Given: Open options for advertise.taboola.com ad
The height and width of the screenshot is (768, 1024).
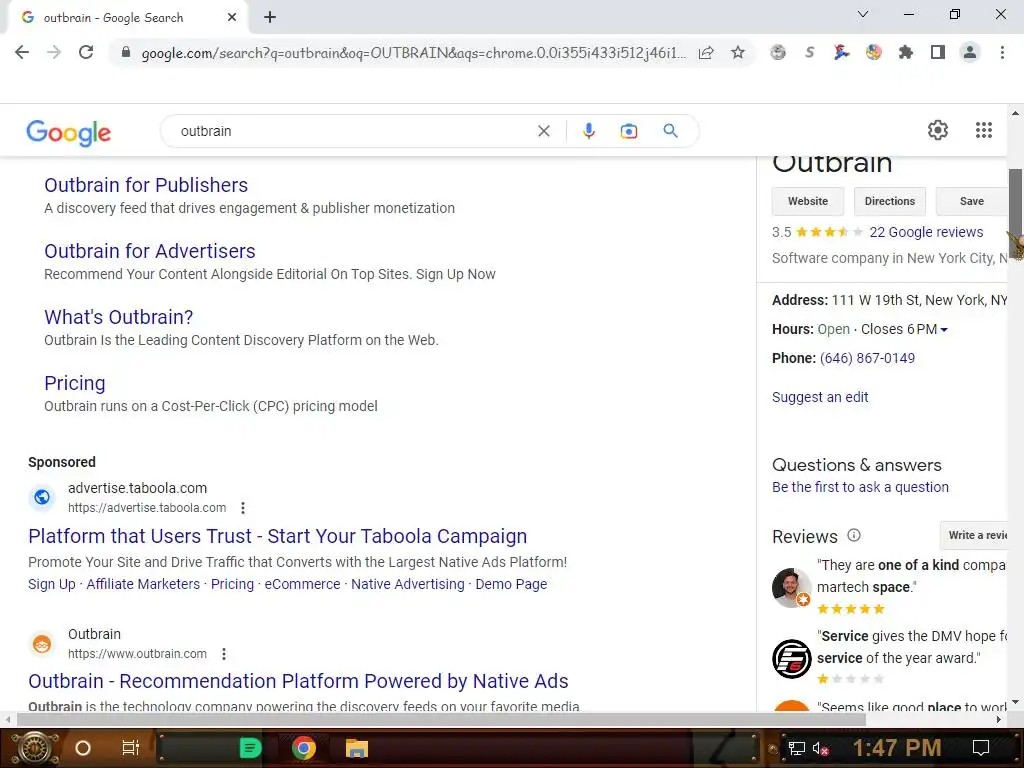Looking at the screenshot, I should [x=243, y=507].
